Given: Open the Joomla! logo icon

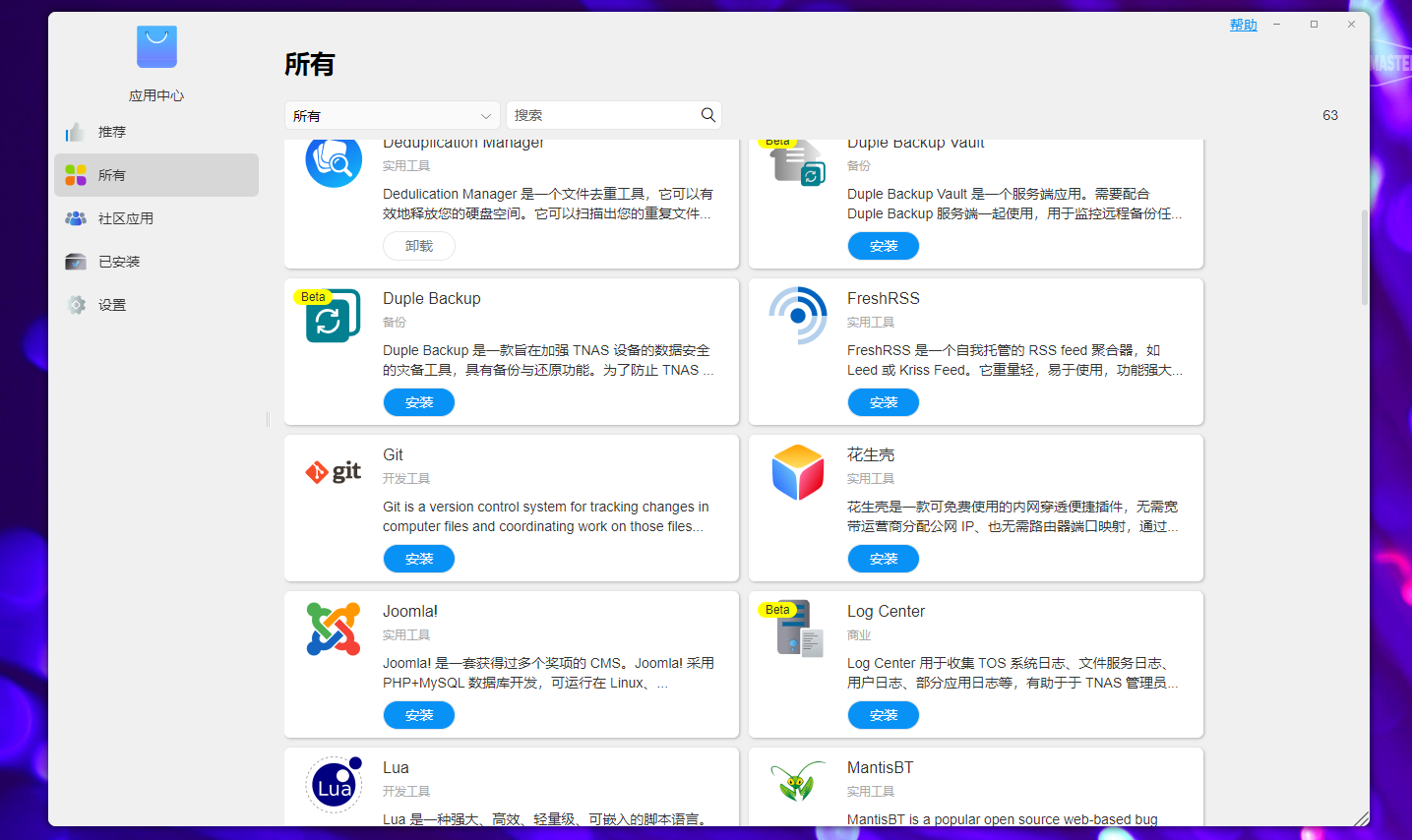Looking at the screenshot, I should pyautogui.click(x=334, y=629).
